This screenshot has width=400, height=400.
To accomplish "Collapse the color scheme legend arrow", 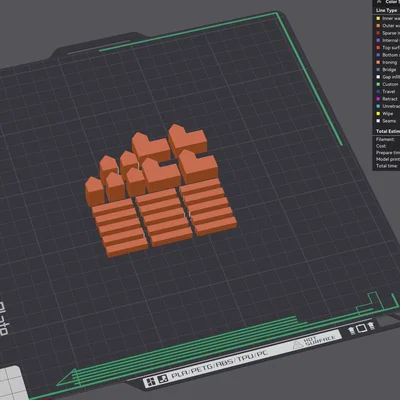I will tap(379, 2).
